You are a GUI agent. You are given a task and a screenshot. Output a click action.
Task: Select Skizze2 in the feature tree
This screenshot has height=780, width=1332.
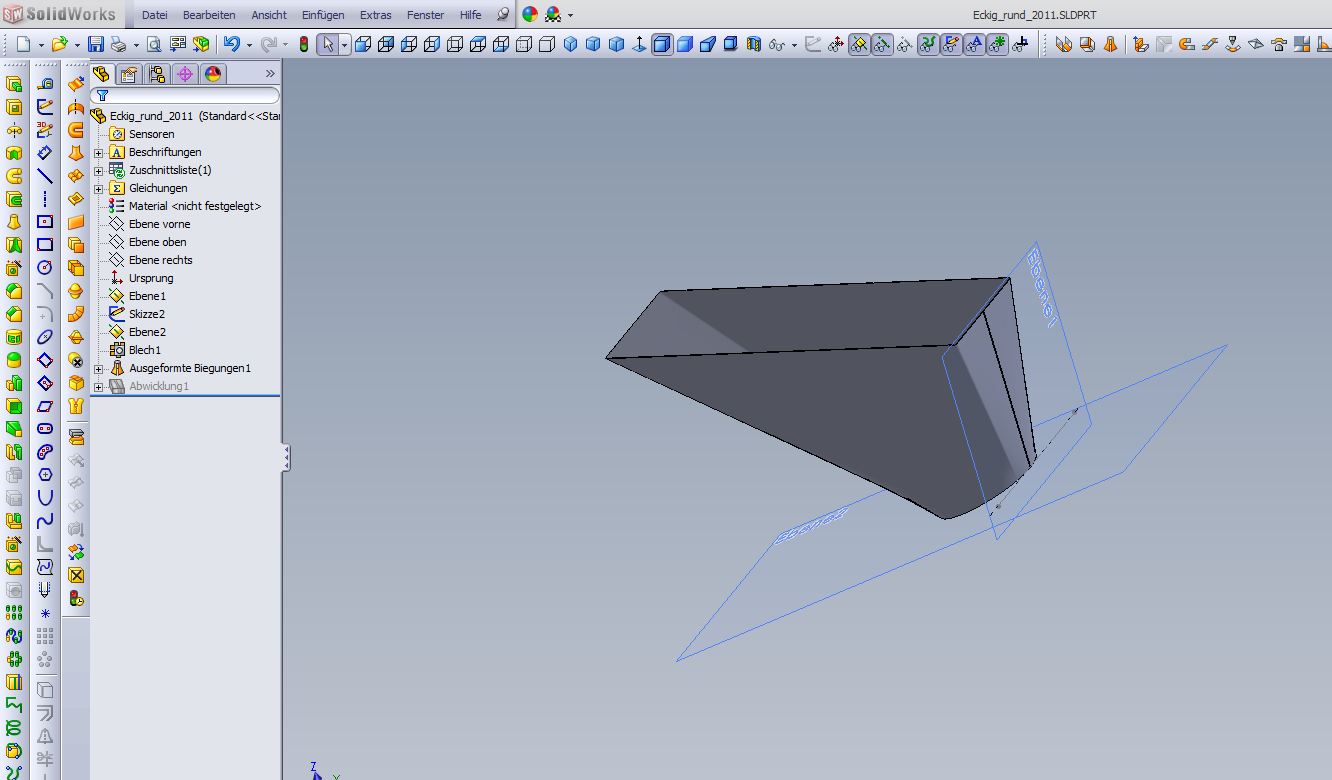(147, 314)
